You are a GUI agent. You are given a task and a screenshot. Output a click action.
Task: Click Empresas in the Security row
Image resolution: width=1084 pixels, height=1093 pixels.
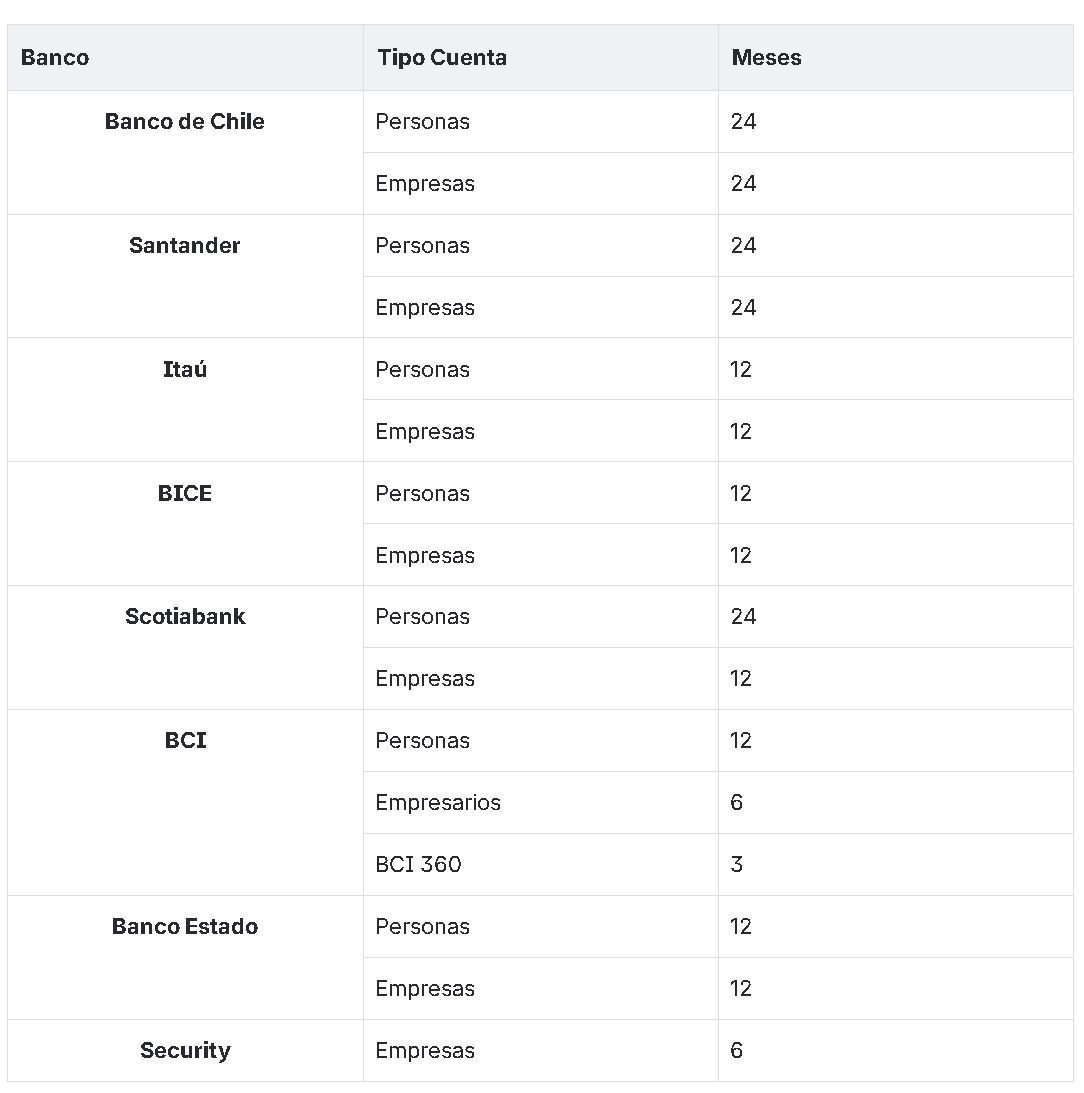point(425,1051)
